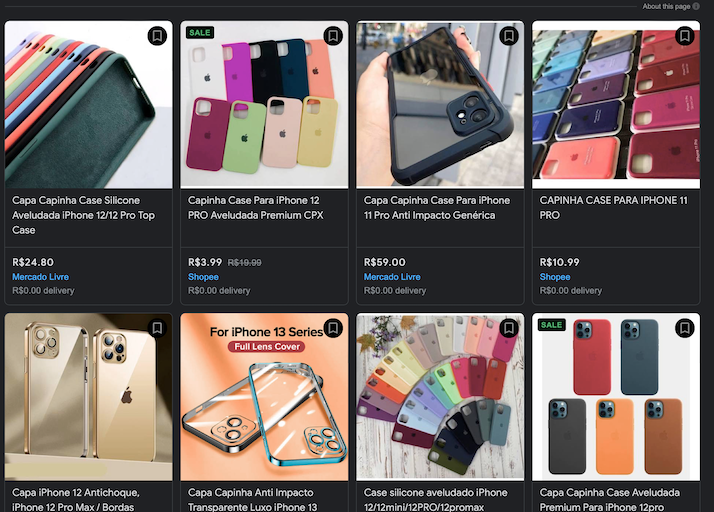
Task: Open Mercado Livre link under R$24.80
Action: click(41, 277)
